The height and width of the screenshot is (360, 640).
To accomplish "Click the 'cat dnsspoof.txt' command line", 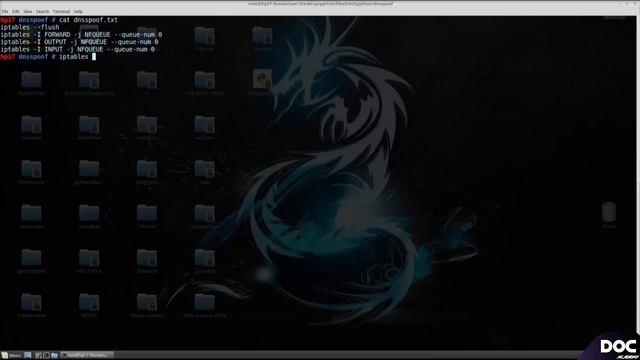I will click(59, 20).
